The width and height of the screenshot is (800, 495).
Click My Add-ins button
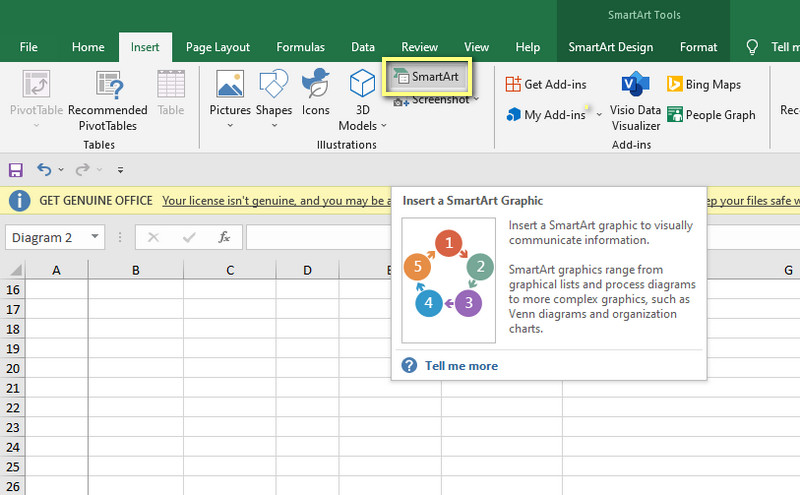[x=546, y=115]
